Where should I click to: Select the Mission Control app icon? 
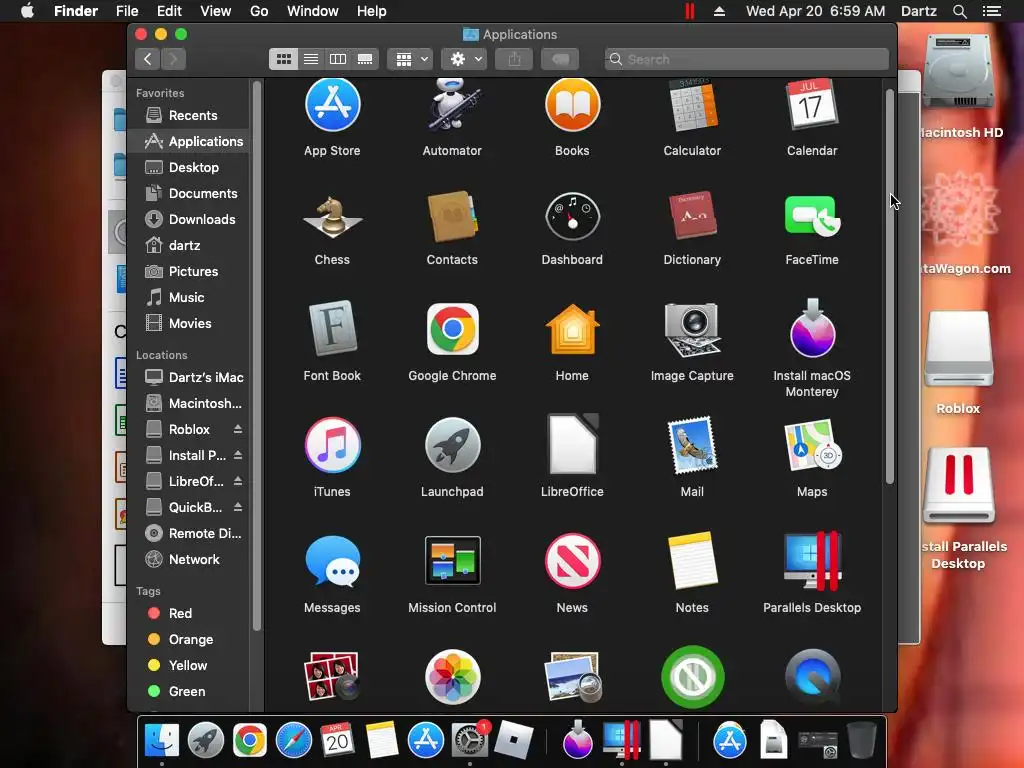coord(453,561)
